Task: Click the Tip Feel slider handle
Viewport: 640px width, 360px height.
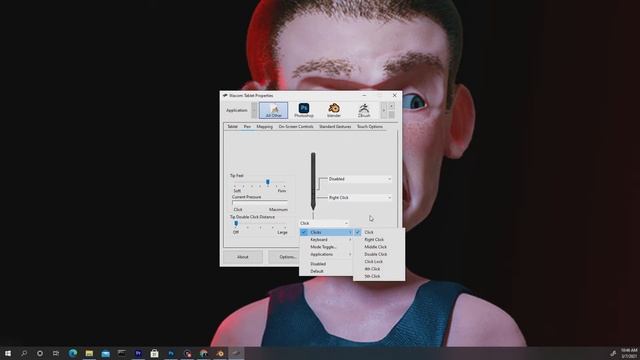Action: [268, 182]
